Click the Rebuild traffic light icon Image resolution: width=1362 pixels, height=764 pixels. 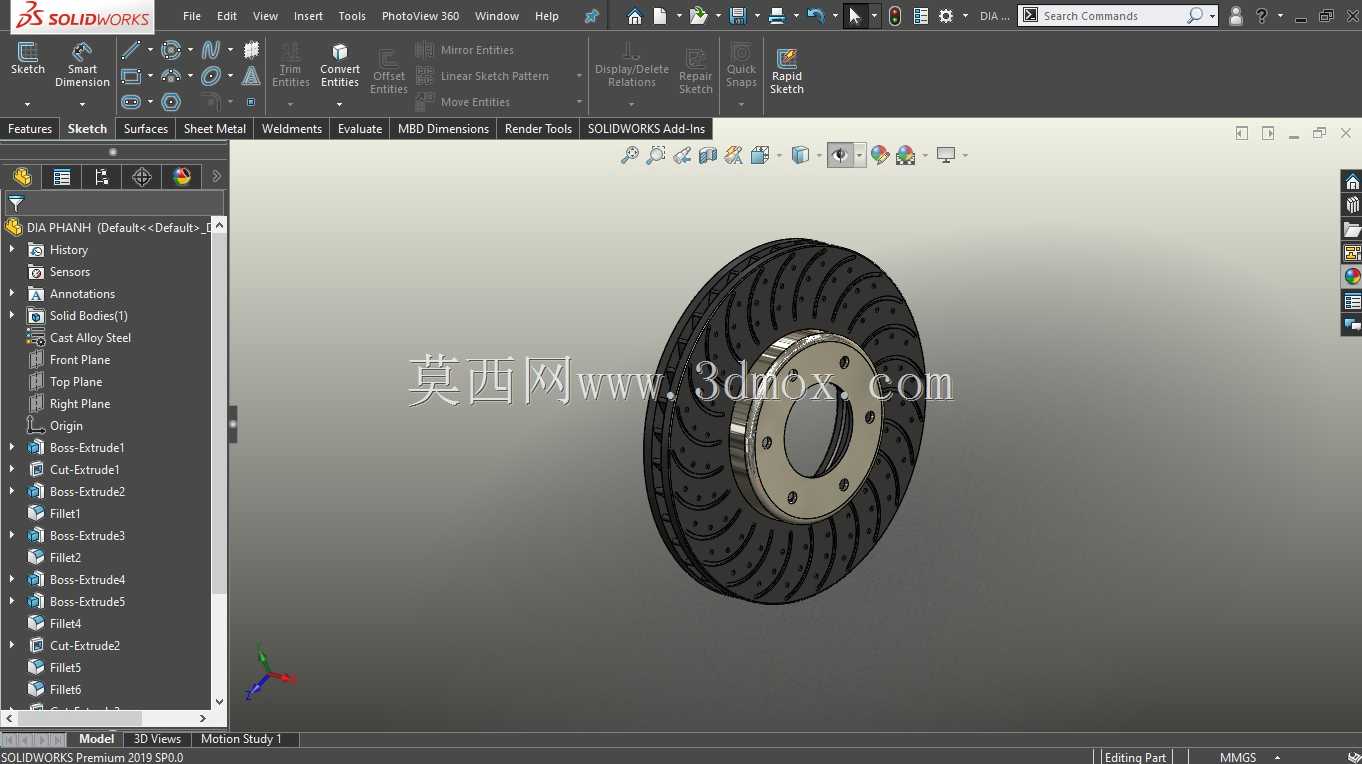[x=895, y=16]
